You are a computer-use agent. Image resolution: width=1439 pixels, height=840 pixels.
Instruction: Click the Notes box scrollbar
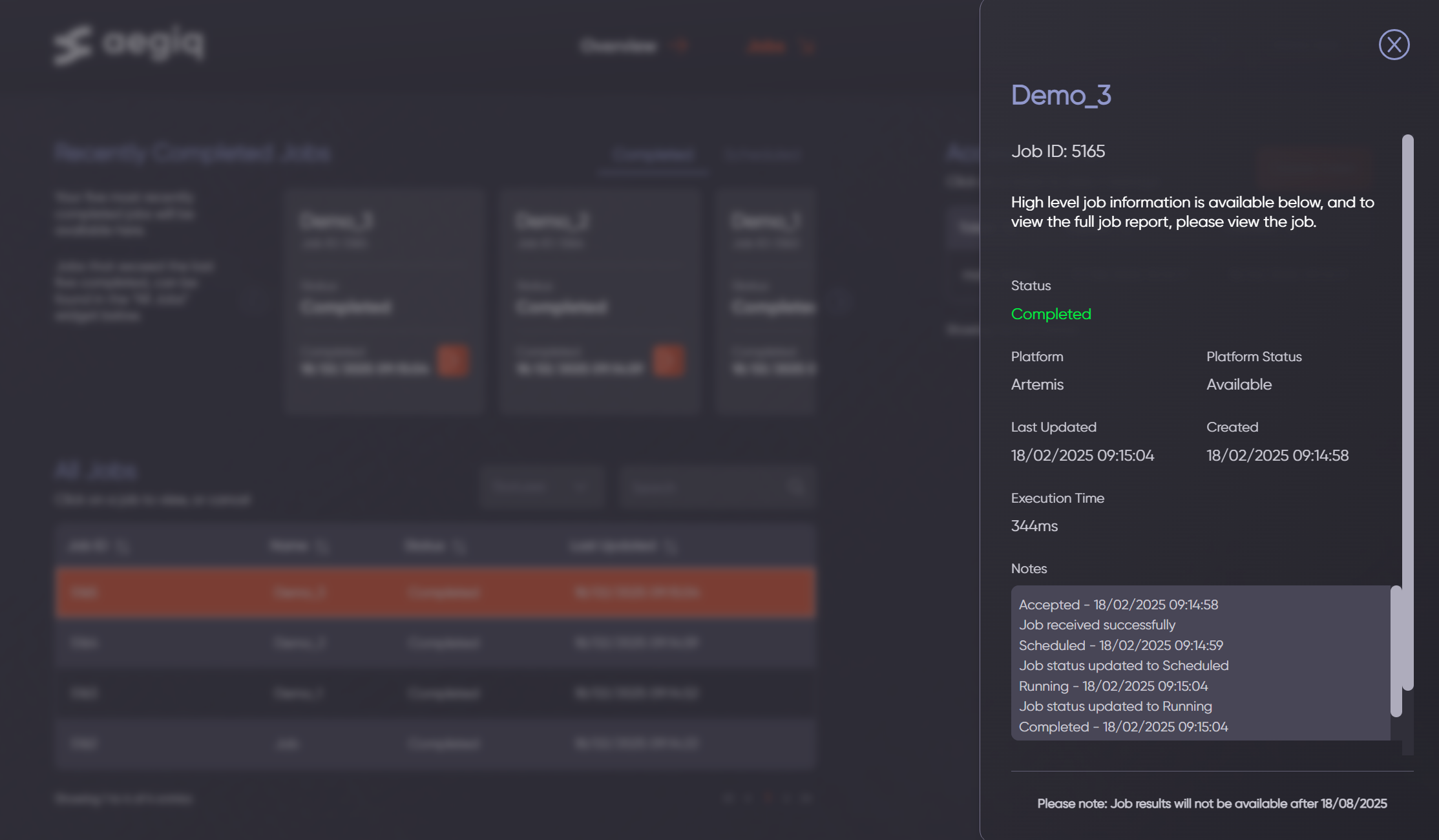(x=1396, y=650)
